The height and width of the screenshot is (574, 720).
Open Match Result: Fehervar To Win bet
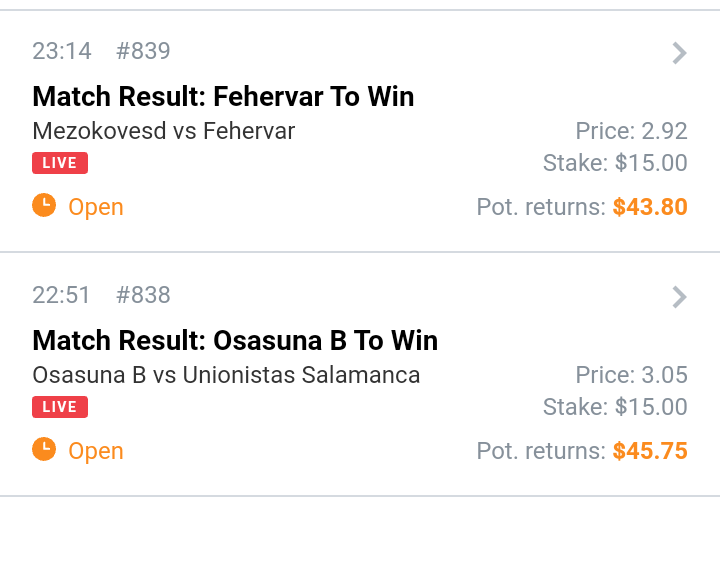[x=223, y=97]
